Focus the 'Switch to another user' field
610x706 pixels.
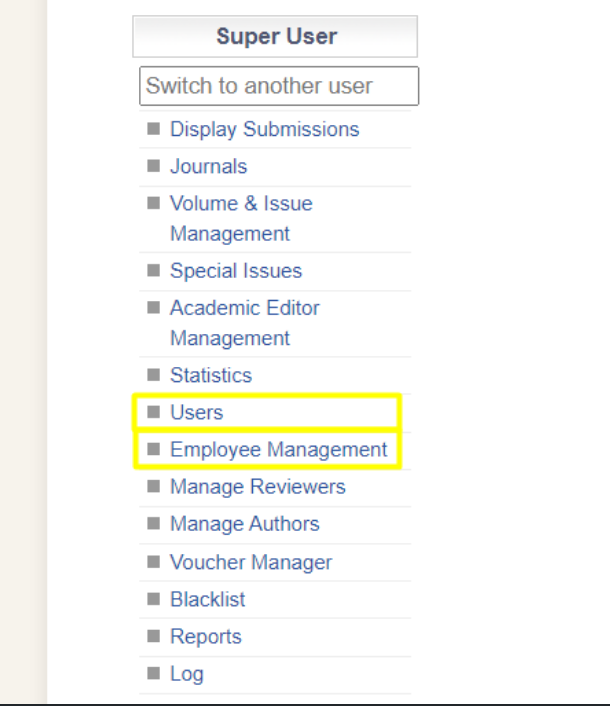[279, 86]
